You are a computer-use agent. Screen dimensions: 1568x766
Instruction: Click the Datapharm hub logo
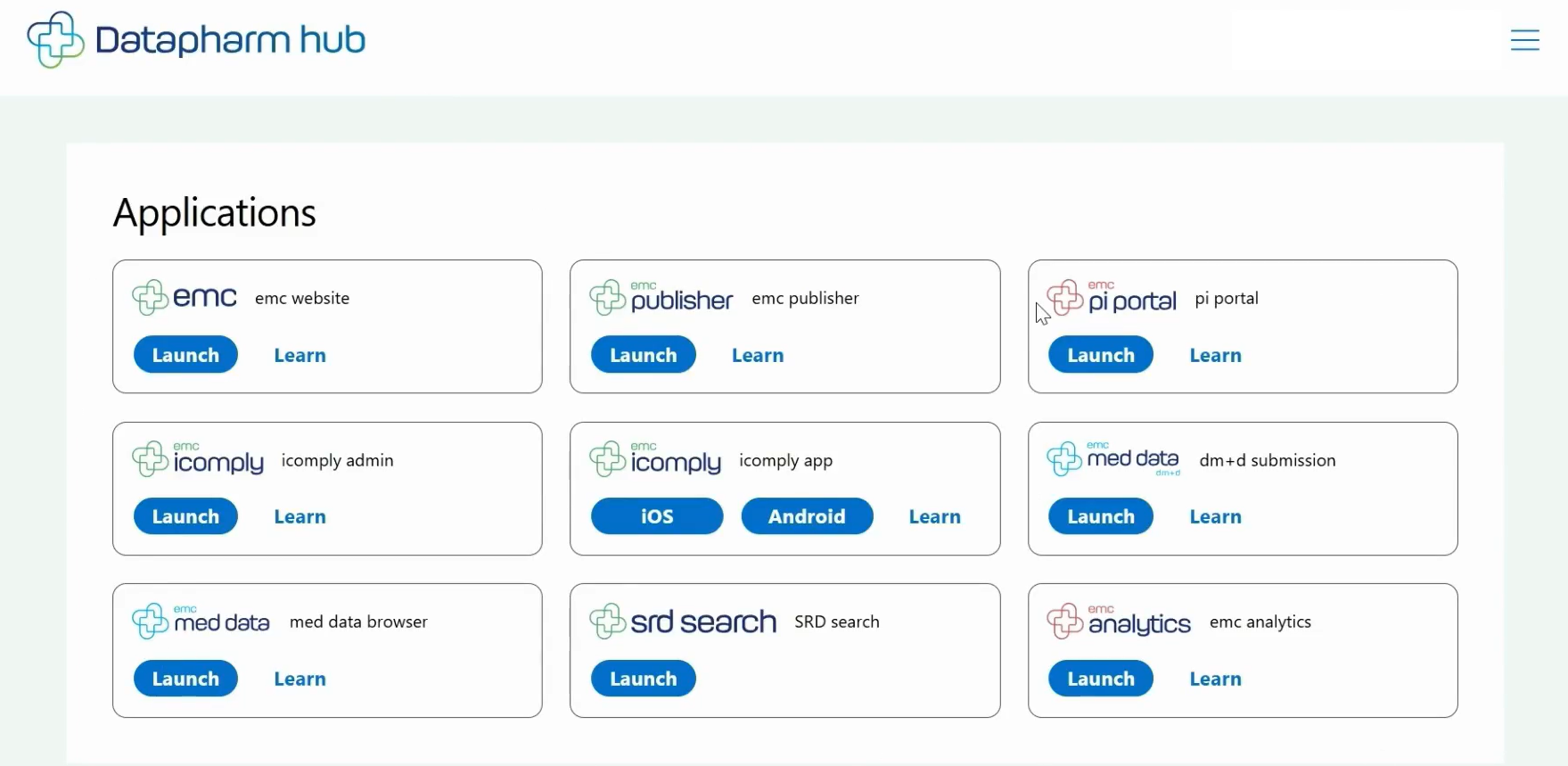point(197,40)
